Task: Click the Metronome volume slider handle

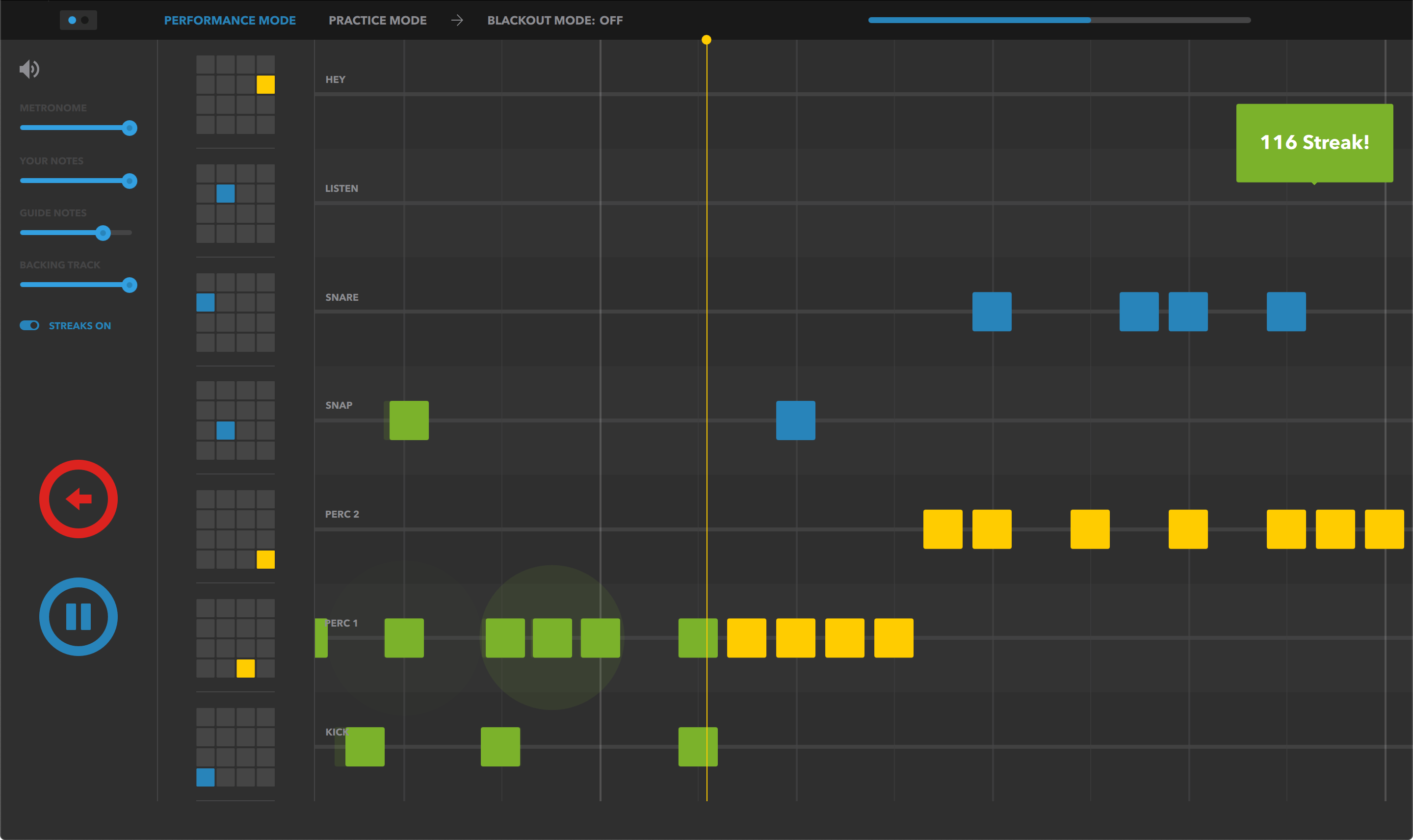Action: [x=130, y=128]
